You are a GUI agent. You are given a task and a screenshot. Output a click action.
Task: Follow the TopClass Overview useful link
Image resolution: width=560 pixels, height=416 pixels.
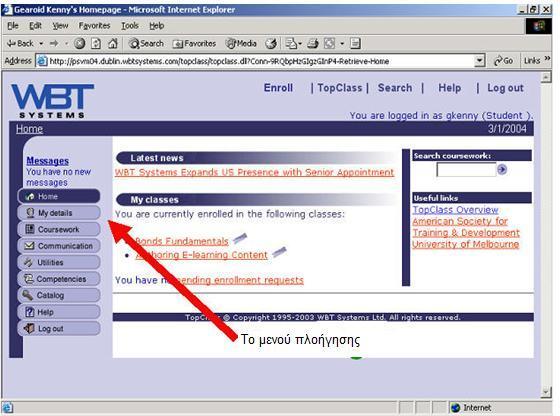(x=455, y=210)
